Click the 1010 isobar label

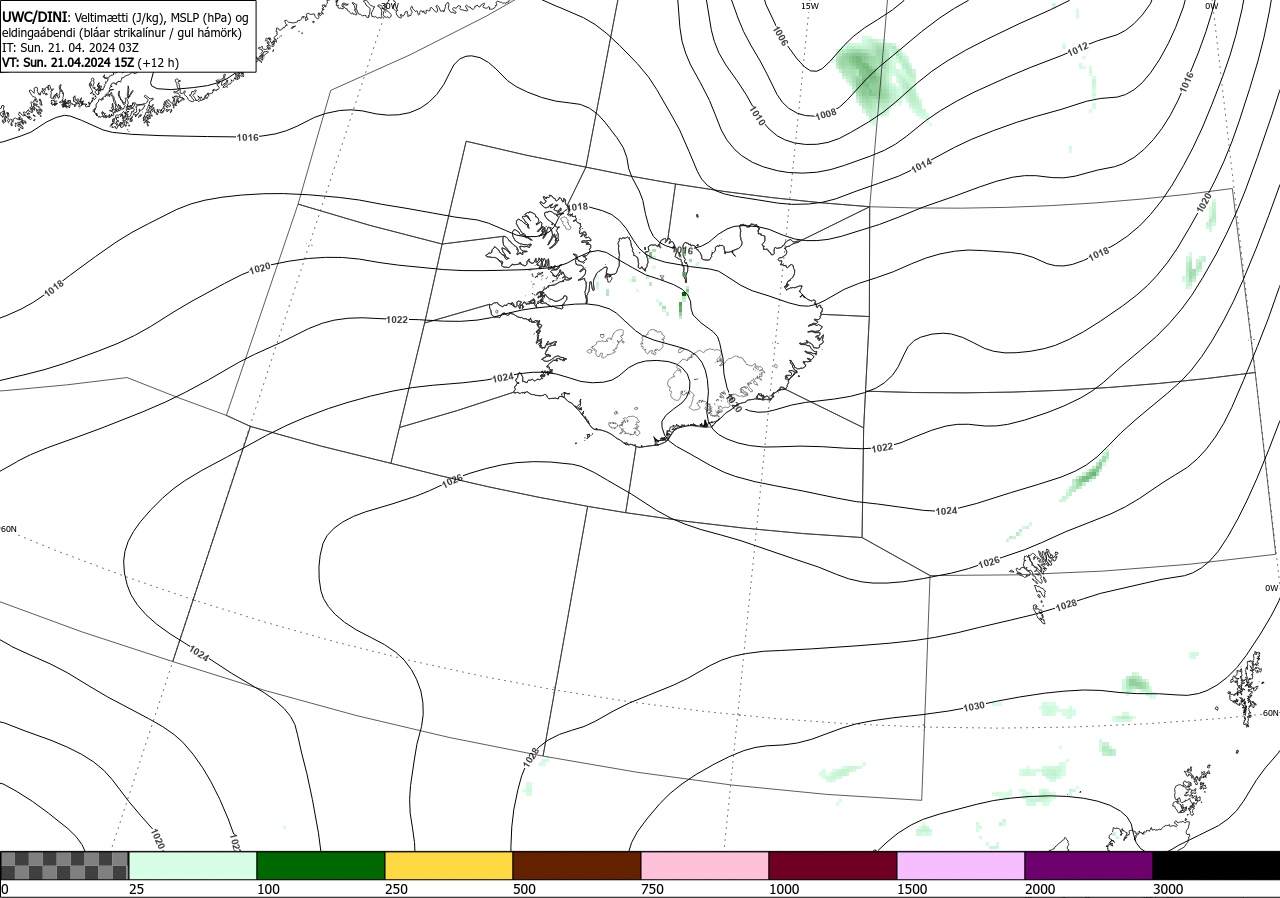pos(757,117)
